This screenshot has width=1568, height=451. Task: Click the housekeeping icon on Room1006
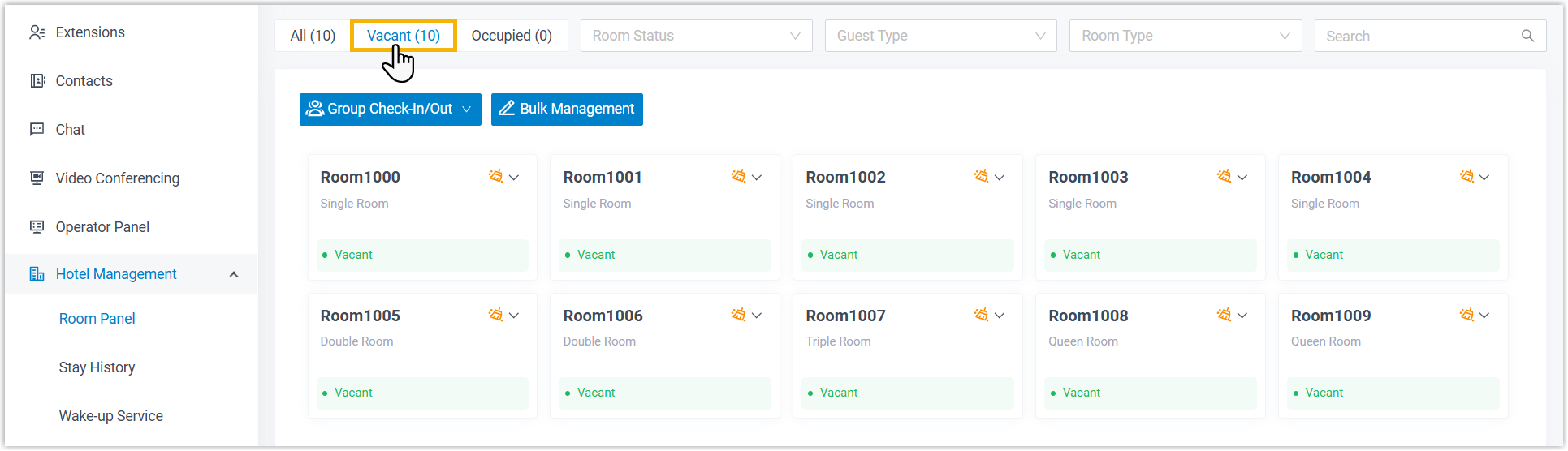point(738,315)
